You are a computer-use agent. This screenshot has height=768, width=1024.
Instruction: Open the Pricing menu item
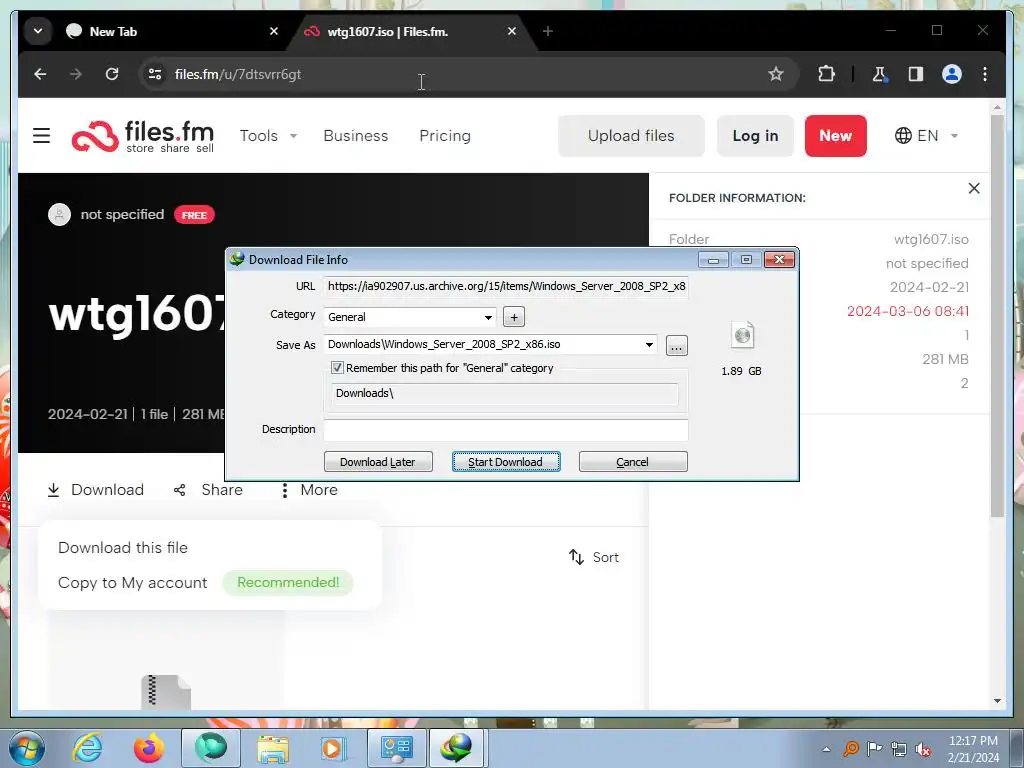point(445,136)
